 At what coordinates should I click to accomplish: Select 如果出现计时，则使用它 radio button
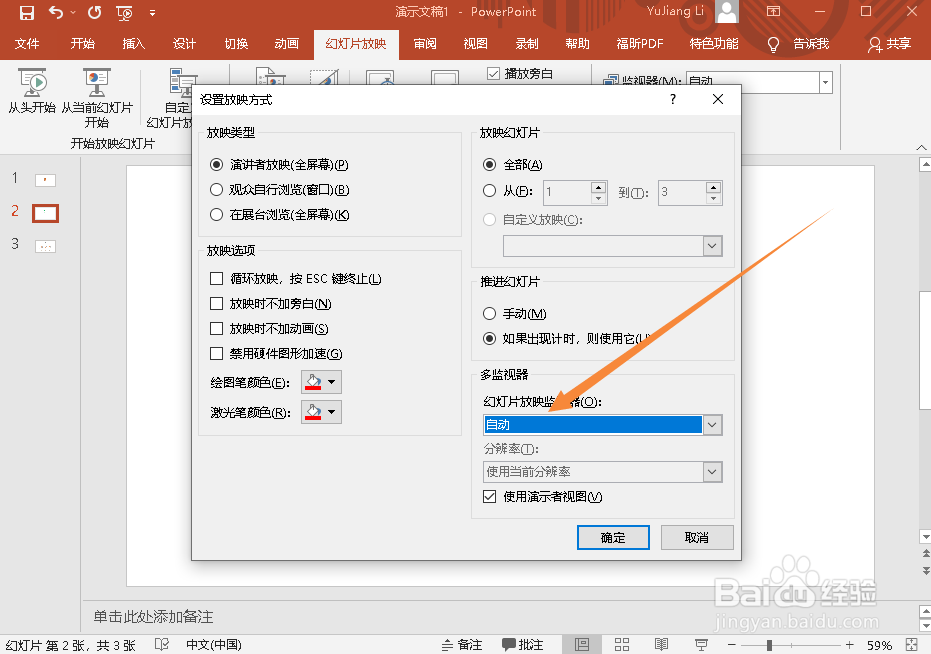[x=489, y=339]
